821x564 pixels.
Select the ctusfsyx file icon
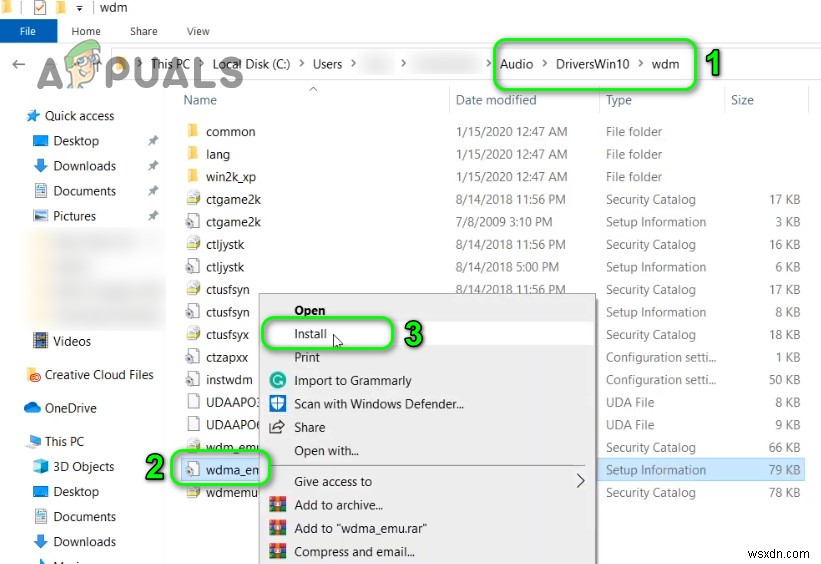click(x=193, y=334)
